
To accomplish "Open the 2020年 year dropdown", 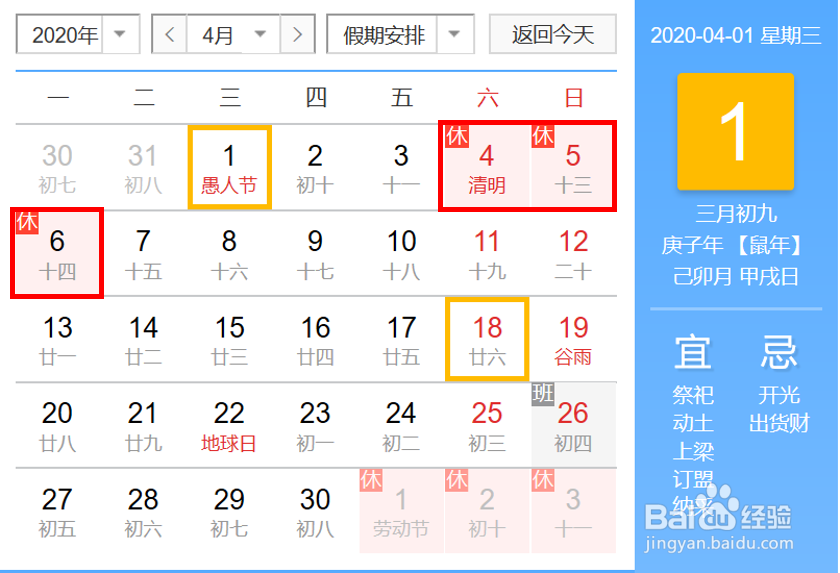I will [x=78, y=35].
